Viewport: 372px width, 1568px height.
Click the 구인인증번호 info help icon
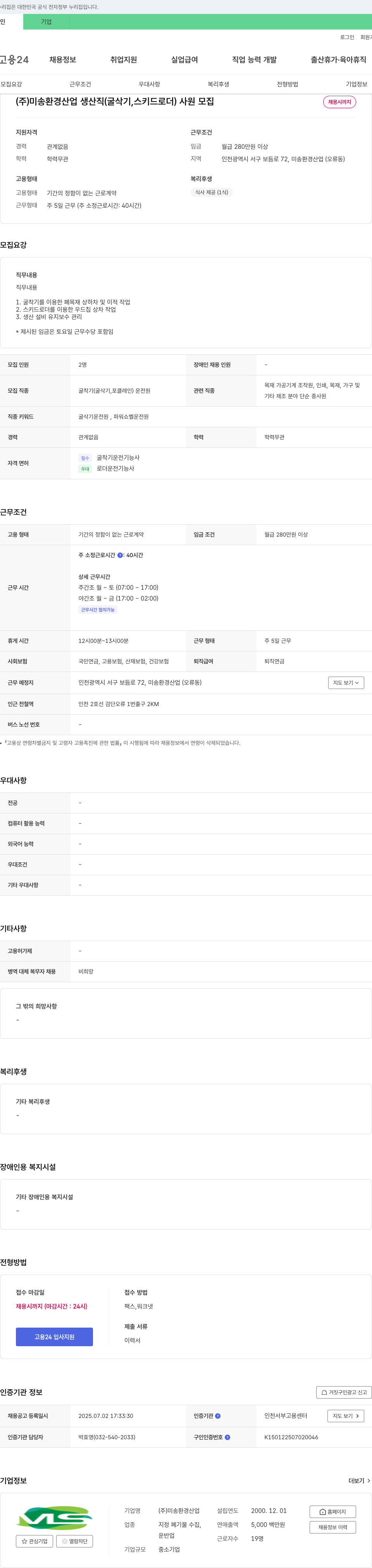[x=227, y=1437]
